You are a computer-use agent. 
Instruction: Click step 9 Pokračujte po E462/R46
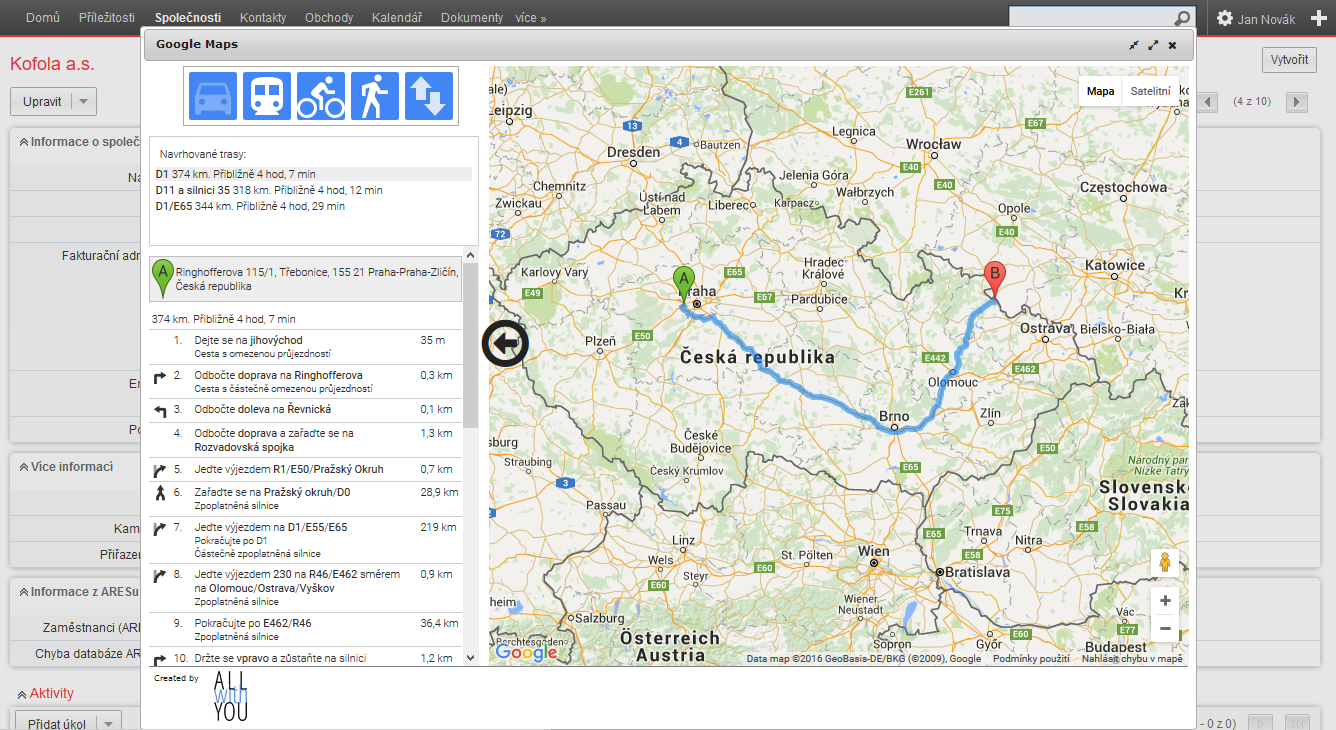[x=306, y=629]
